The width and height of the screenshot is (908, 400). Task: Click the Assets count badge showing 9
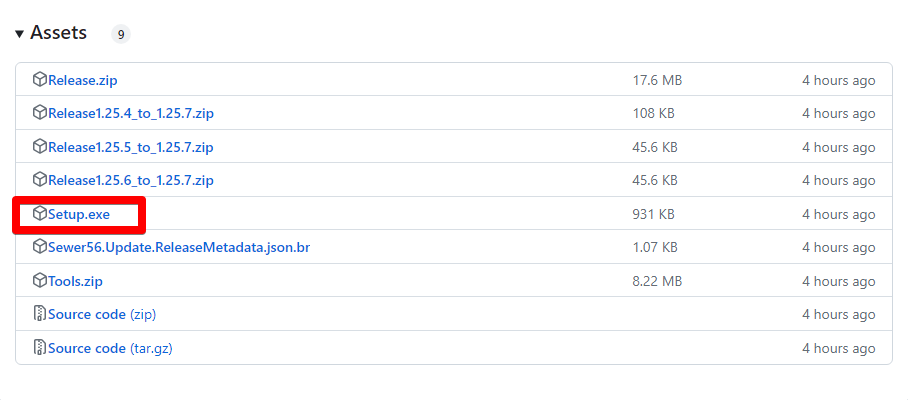[x=120, y=35]
